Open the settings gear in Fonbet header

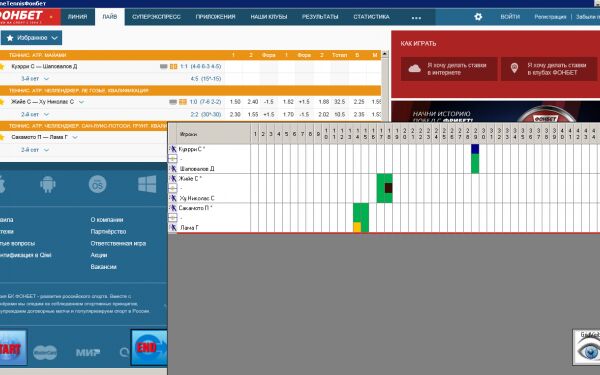tap(478, 17)
